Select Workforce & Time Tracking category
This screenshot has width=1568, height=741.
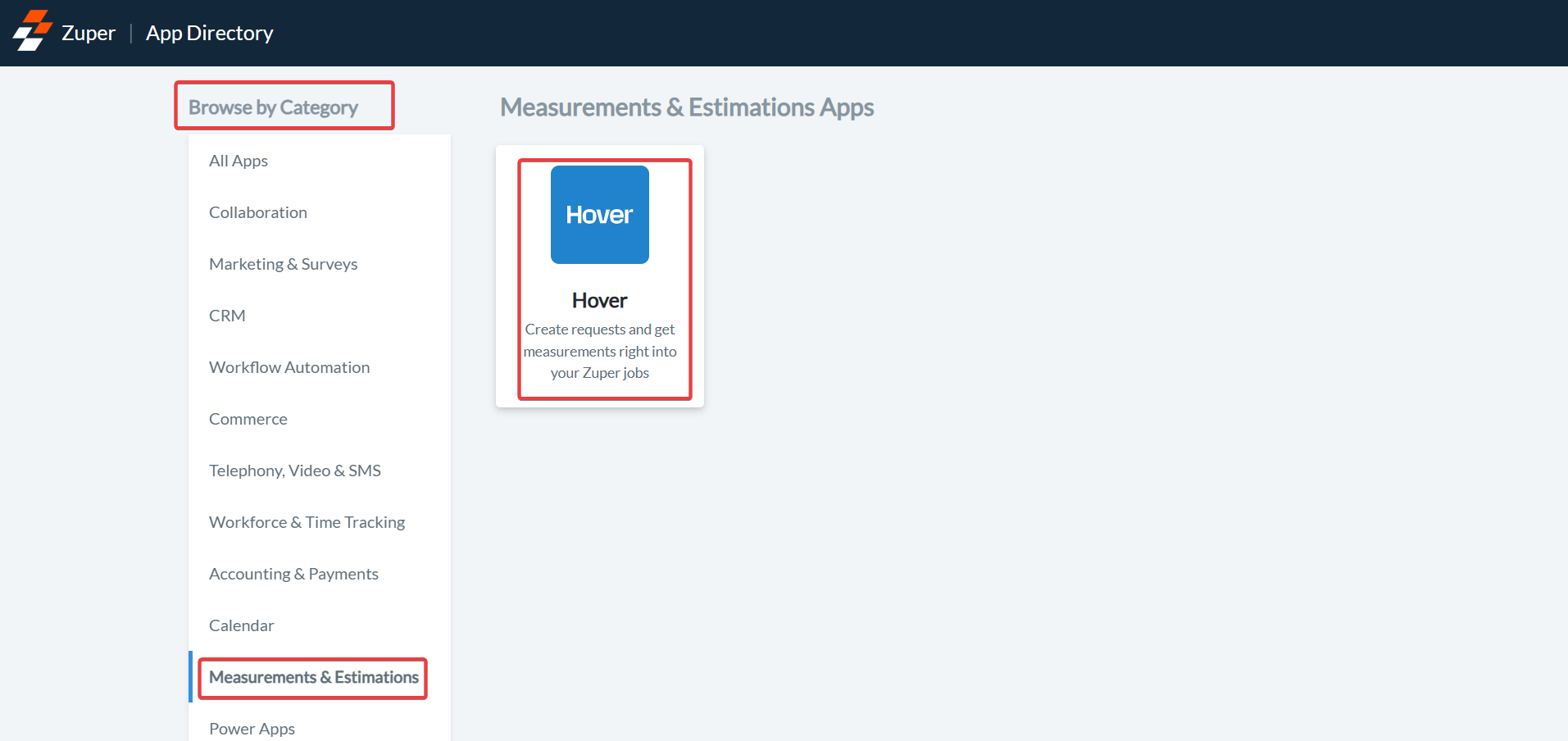click(307, 522)
